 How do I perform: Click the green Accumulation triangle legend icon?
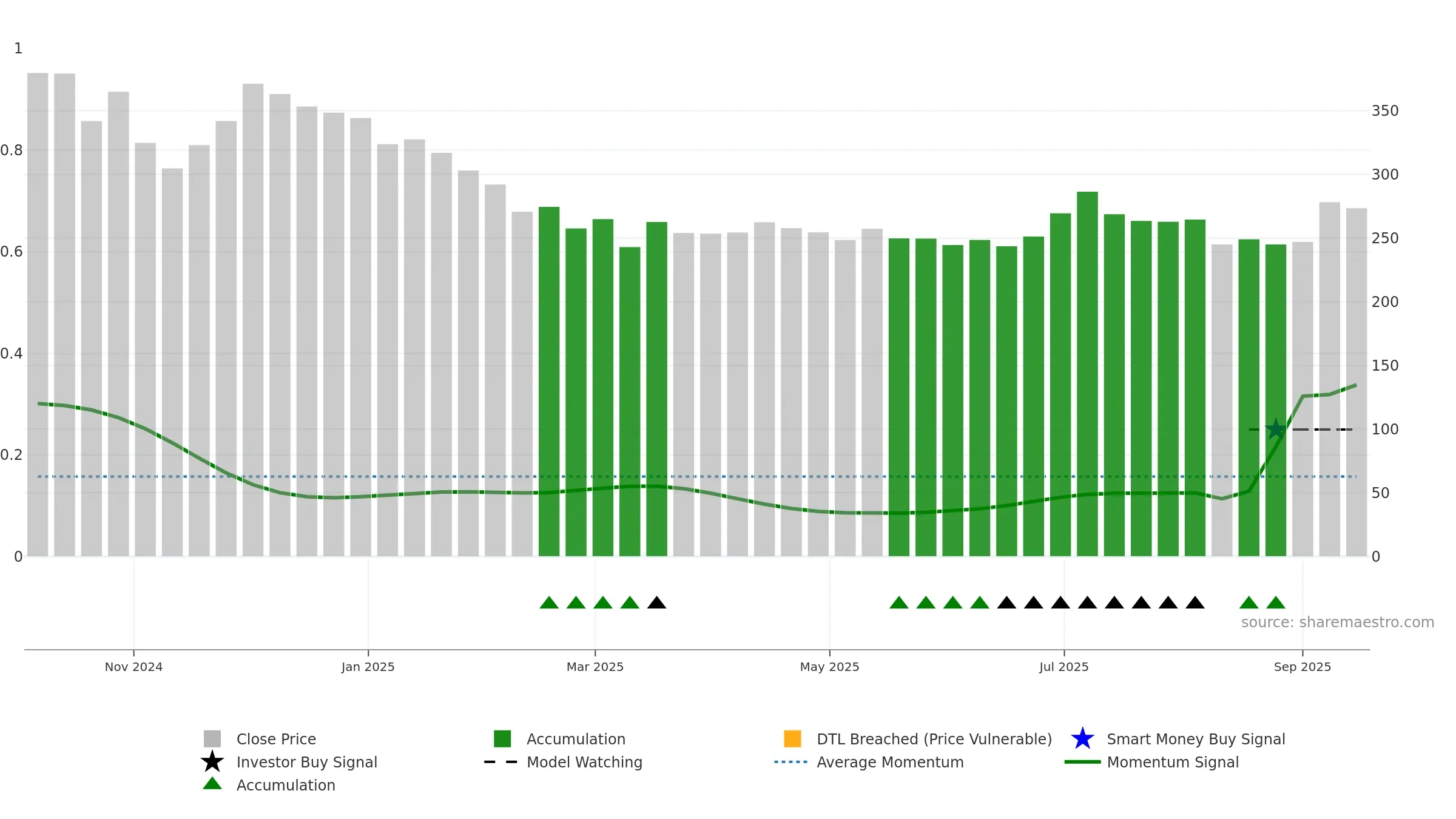click(212, 784)
